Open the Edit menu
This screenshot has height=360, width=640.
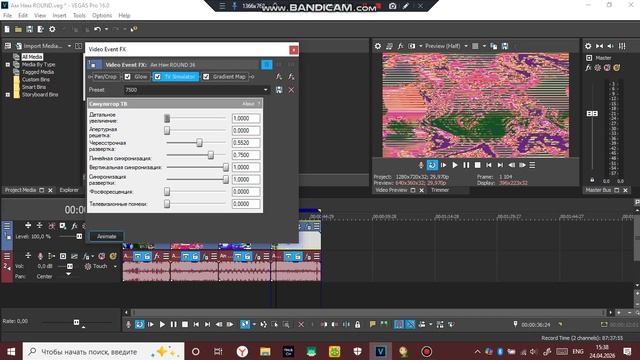point(23,16)
